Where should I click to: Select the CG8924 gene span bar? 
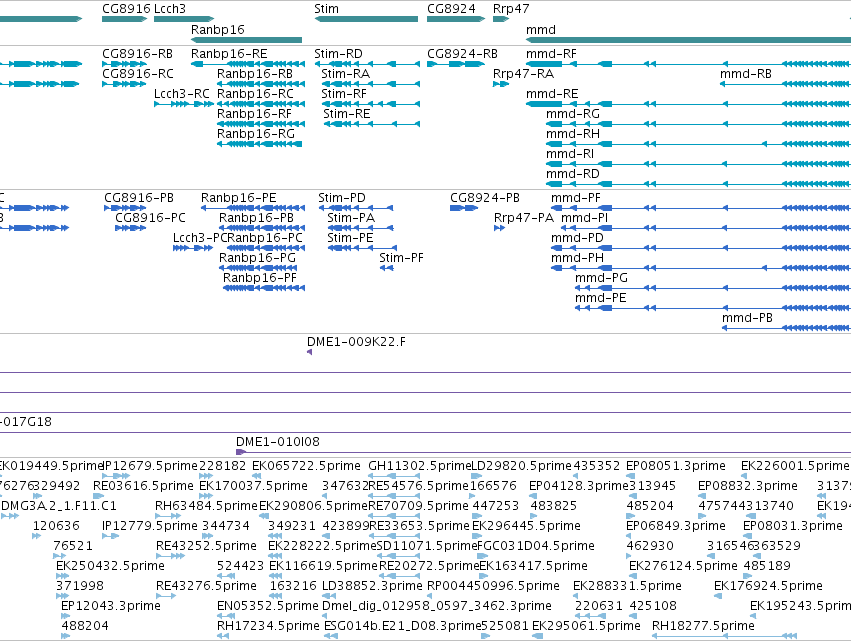pyautogui.click(x=456, y=19)
